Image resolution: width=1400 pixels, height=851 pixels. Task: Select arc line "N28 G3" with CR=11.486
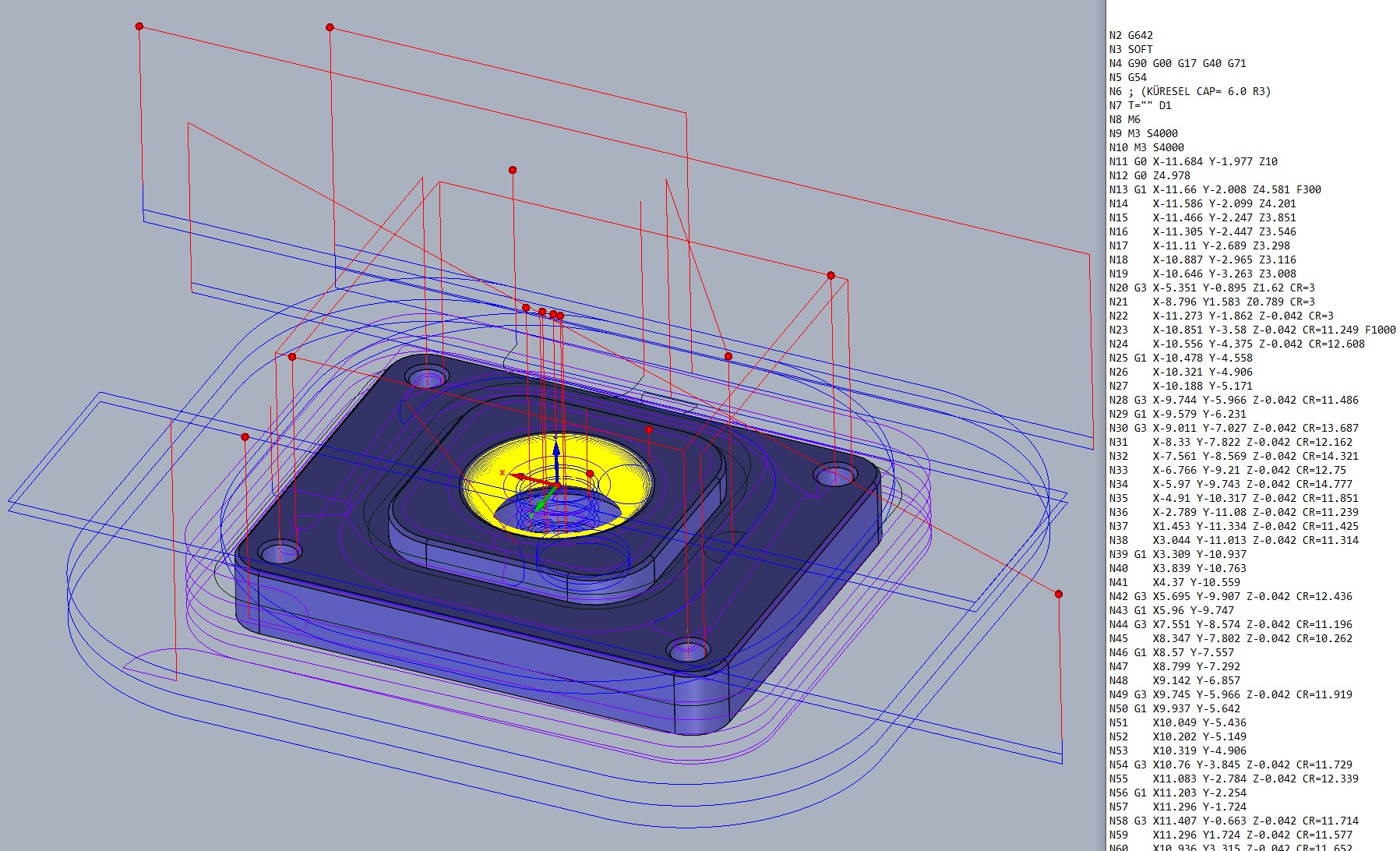coord(1234,400)
